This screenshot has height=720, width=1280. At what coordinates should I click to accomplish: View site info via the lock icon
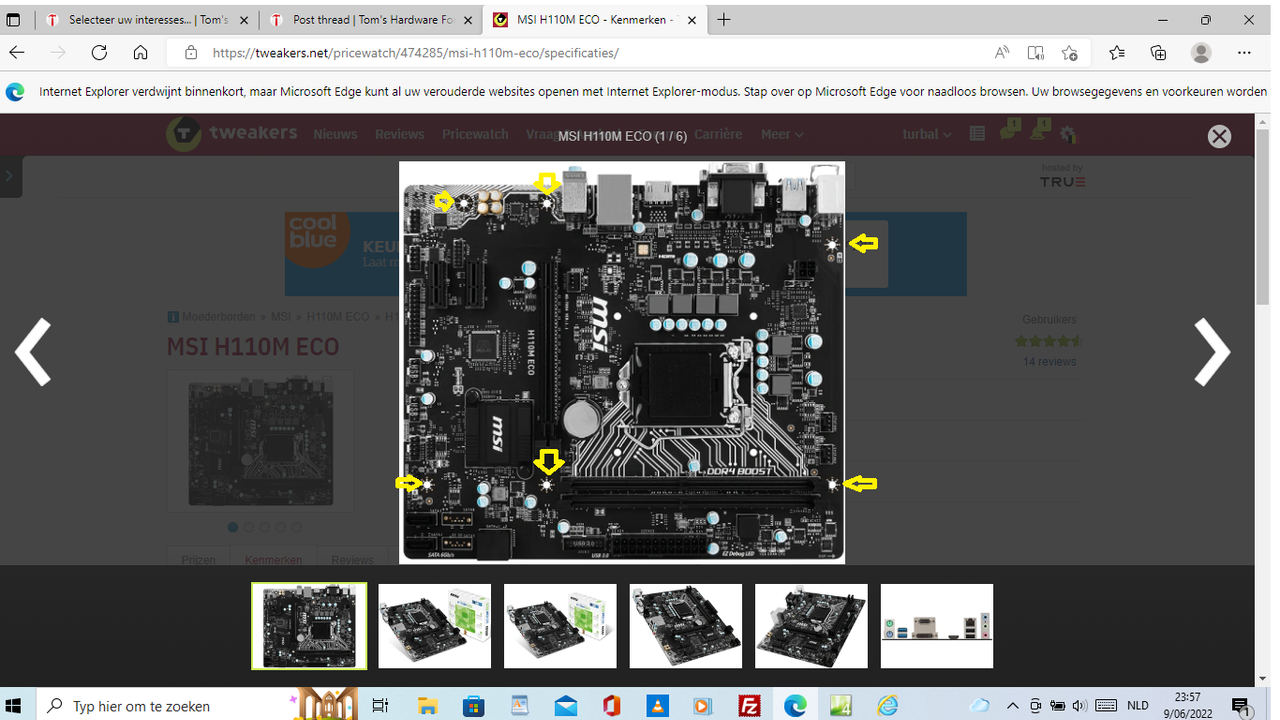tap(191, 53)
